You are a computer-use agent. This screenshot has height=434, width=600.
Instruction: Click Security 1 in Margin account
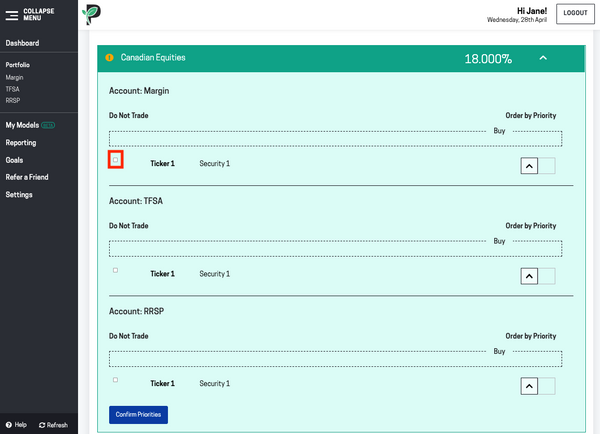[x=215, y=163]
